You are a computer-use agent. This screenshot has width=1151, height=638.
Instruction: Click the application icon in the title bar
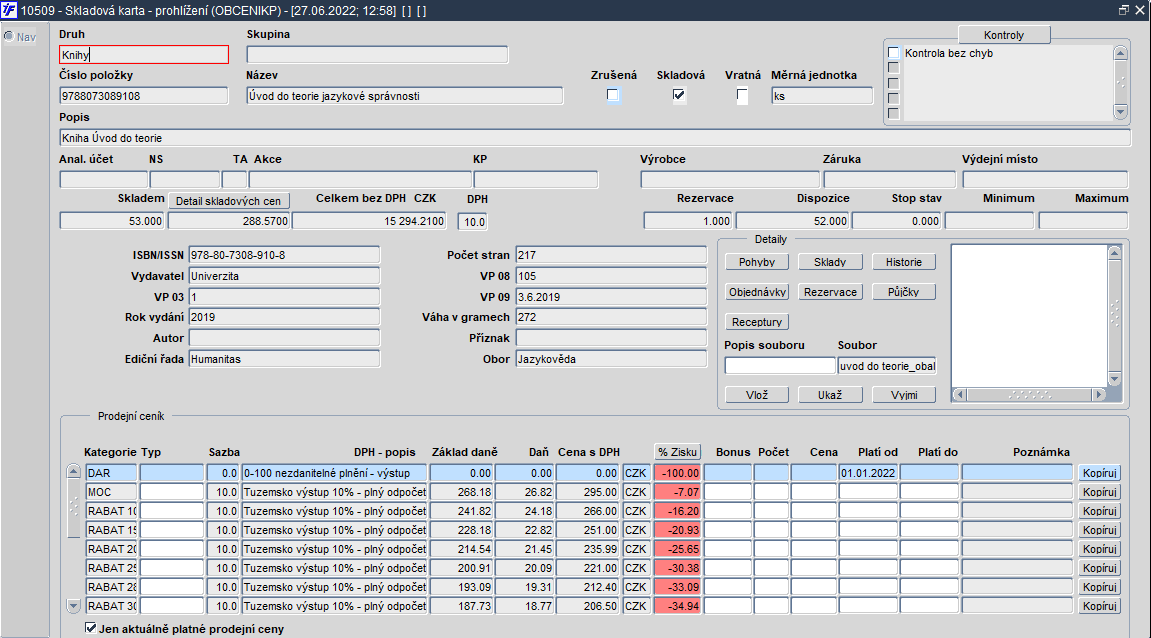pyautogui.click(x=9, y=10)
